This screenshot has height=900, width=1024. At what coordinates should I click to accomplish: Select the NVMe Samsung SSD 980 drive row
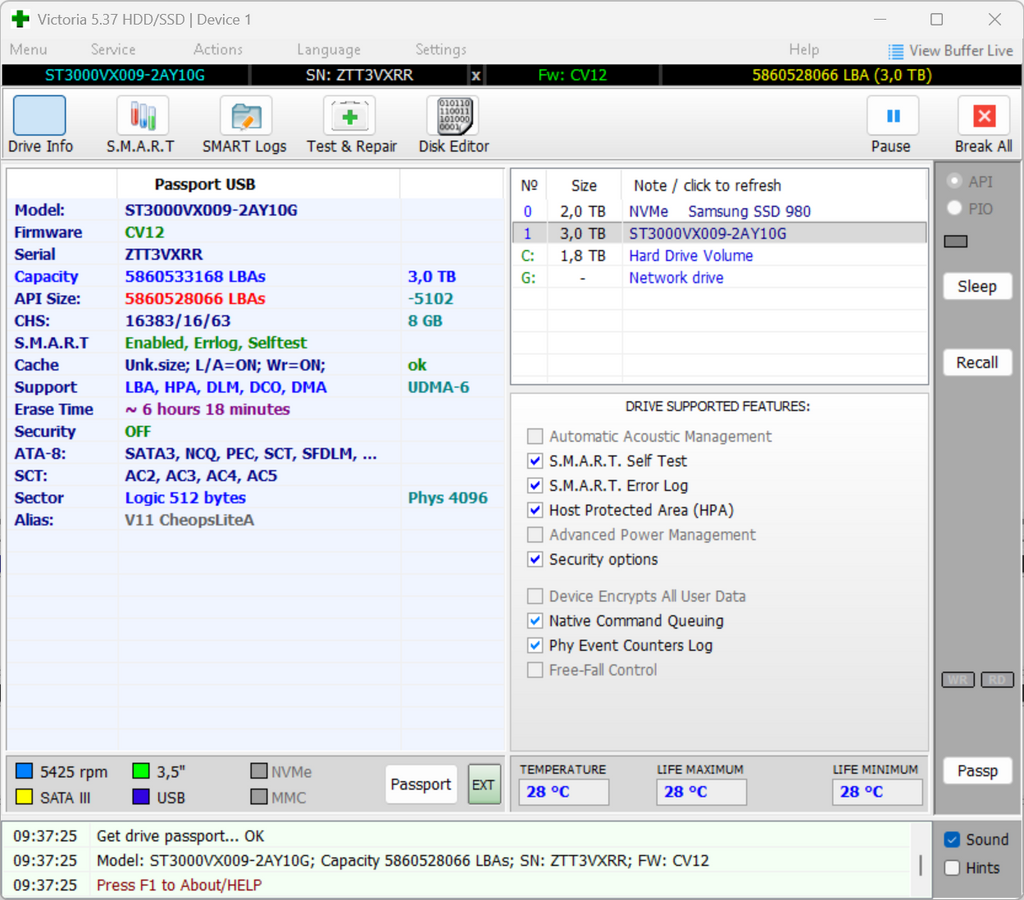[x=719, y=212]
